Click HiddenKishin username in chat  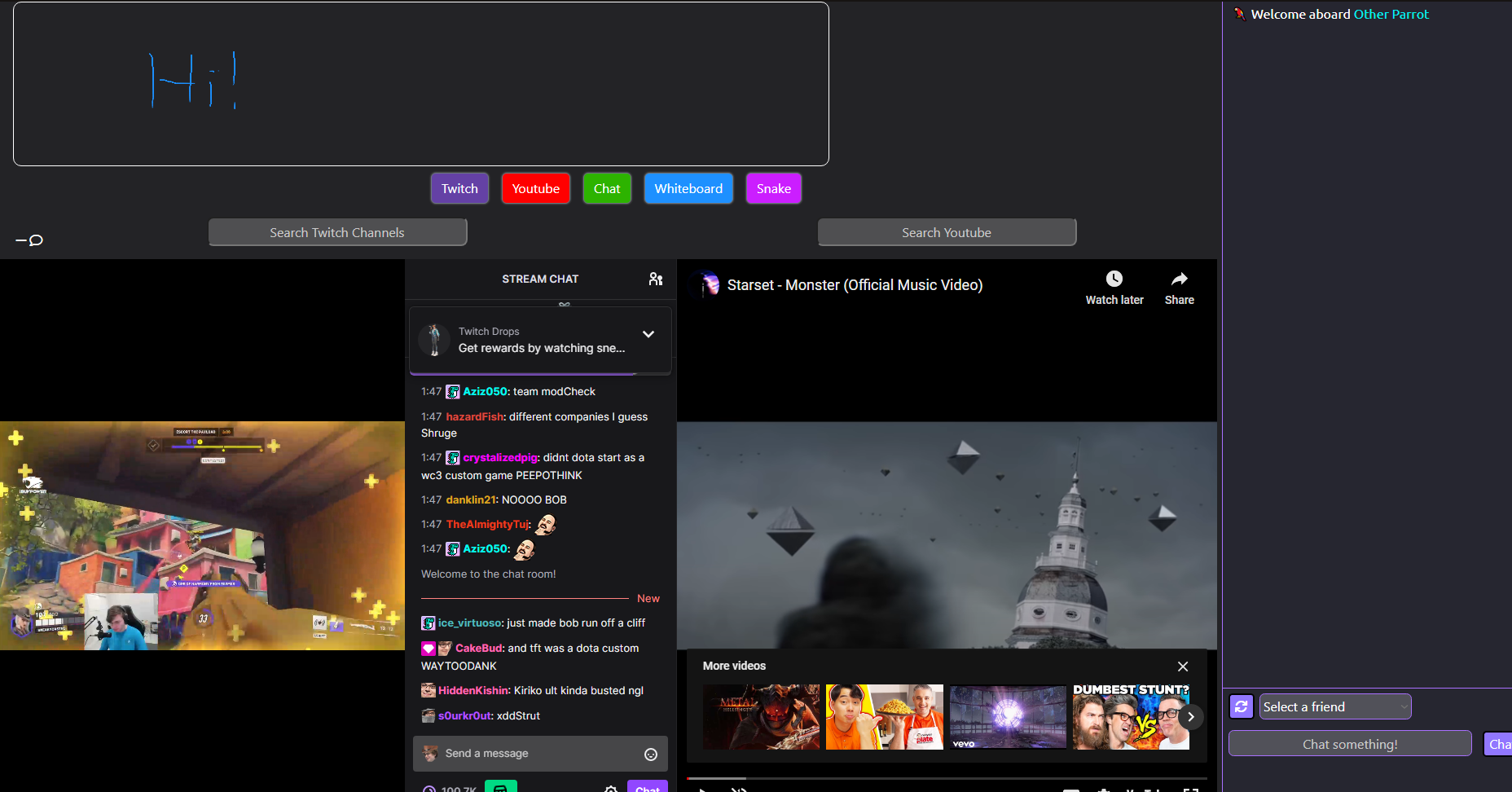point(473,691)
